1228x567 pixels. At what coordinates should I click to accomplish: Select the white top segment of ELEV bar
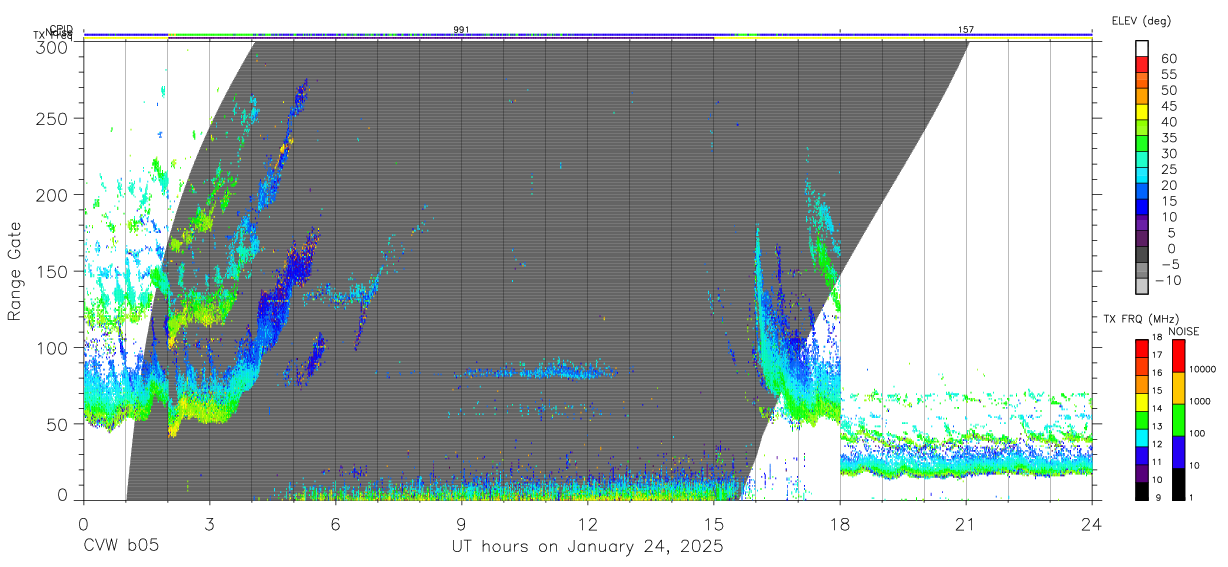[1142, 48]
